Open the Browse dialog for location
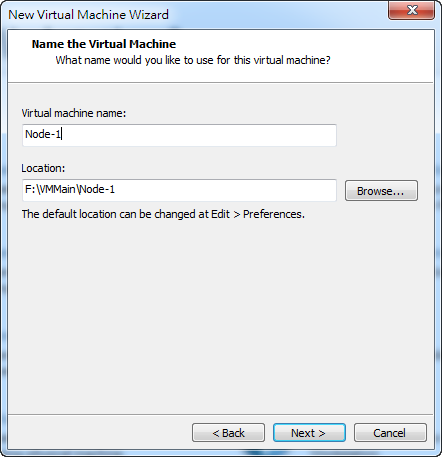Image resolution: width=442 pixels, height=457 pixels. point(381,191)
